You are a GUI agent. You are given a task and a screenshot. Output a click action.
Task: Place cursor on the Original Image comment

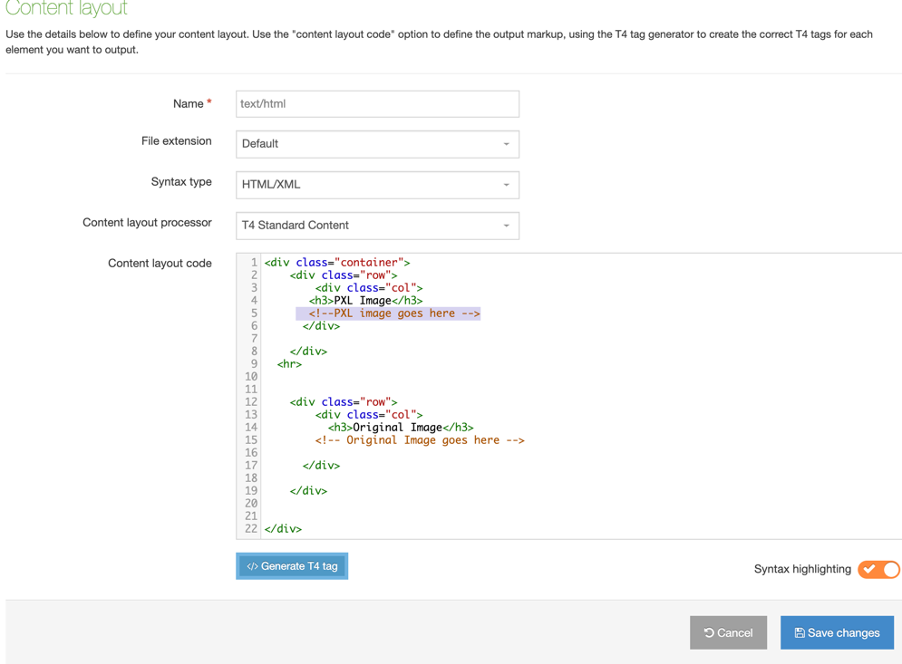pos(419,440)
